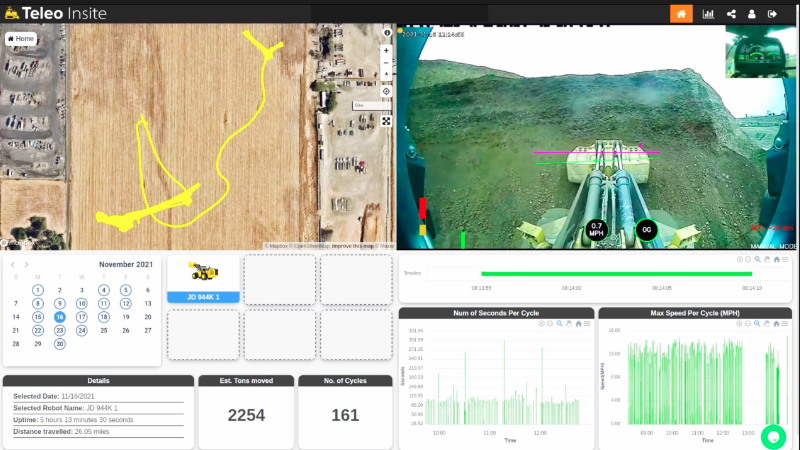The image size is (800, 450).
Task: Click the share icon in top navbar
Action: 731,14
